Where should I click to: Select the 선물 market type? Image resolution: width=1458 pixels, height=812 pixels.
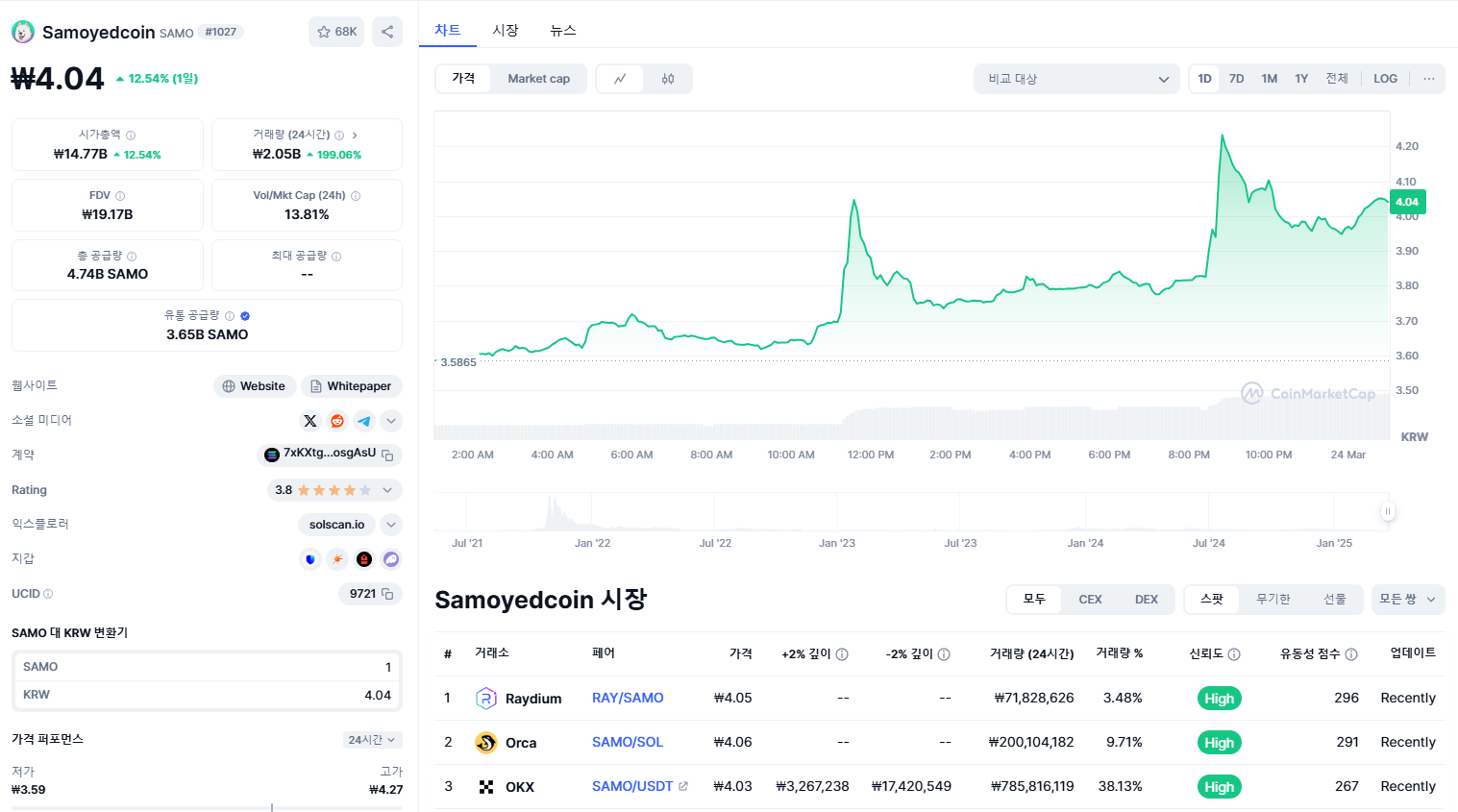click(x=1335, y=599)
